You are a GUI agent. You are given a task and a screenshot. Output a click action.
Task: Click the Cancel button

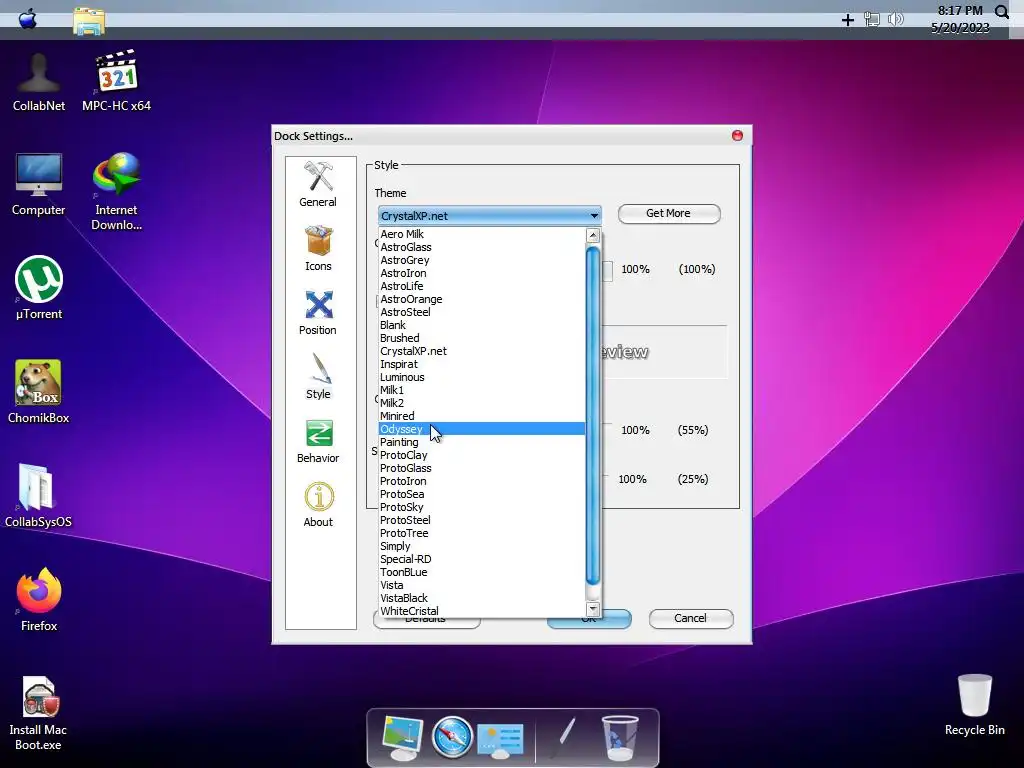pos(690,618)
